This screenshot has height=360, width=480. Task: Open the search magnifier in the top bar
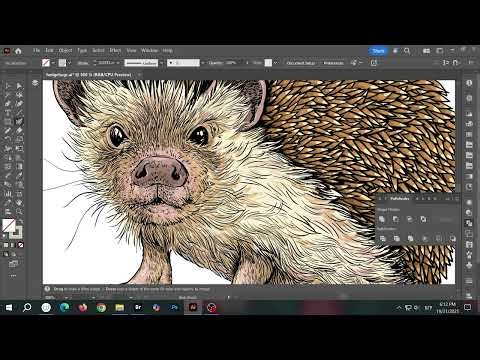coord(407,51)
